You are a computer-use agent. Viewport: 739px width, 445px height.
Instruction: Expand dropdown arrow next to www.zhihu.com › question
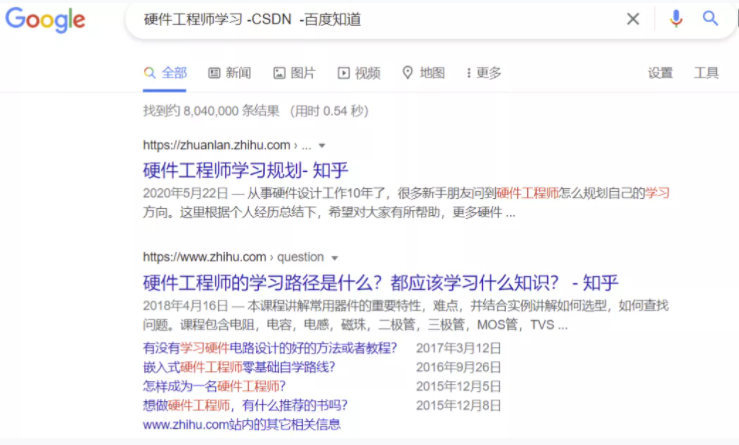[335, 258]
